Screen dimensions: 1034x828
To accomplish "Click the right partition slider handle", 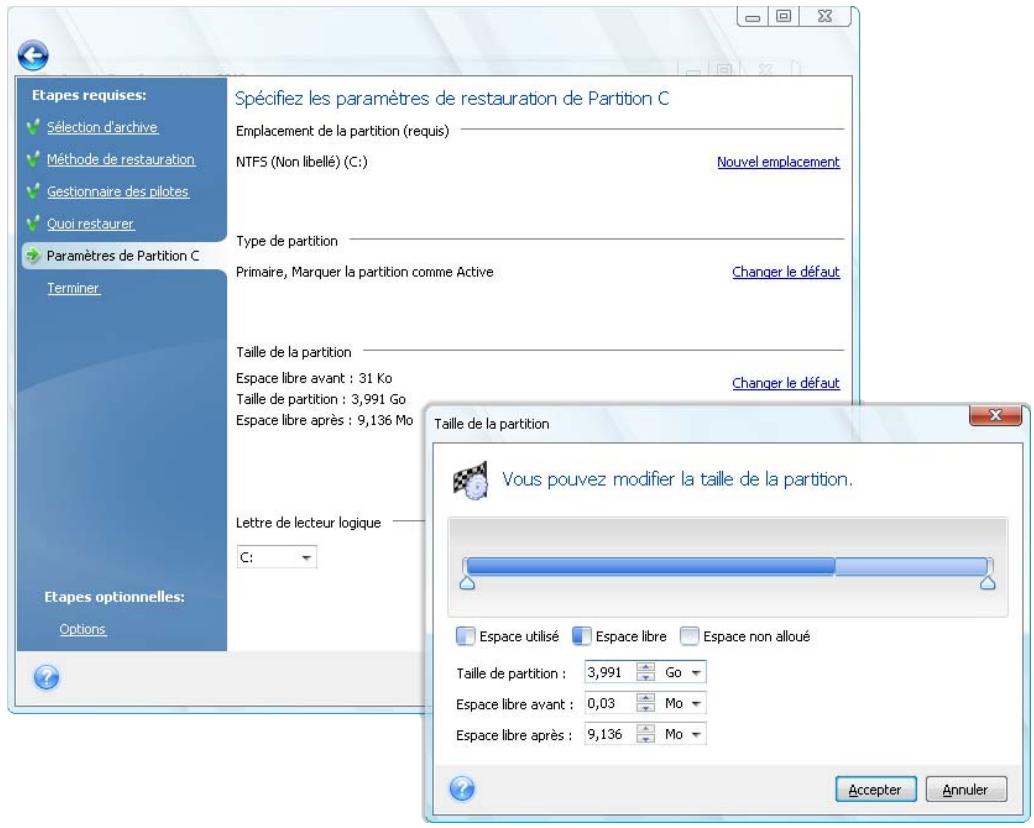I will pos(987,583).
